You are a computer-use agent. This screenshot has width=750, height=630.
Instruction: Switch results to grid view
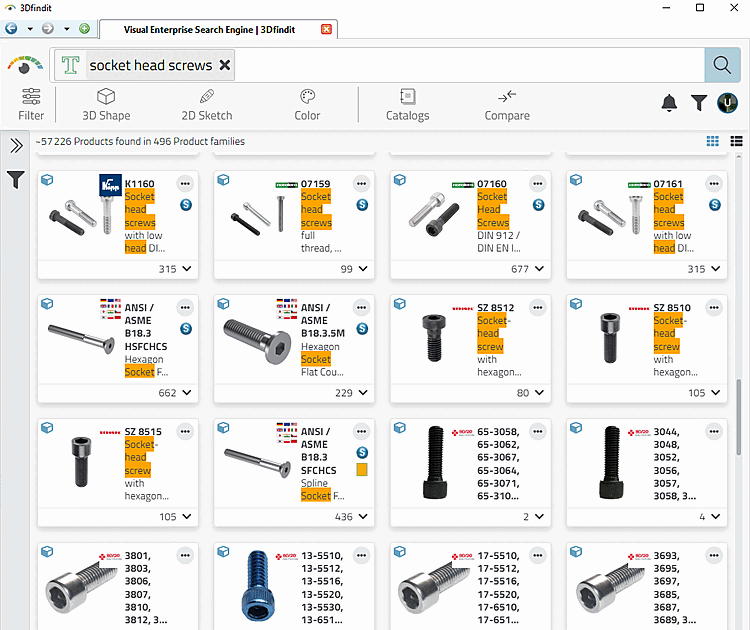(713, 141)
